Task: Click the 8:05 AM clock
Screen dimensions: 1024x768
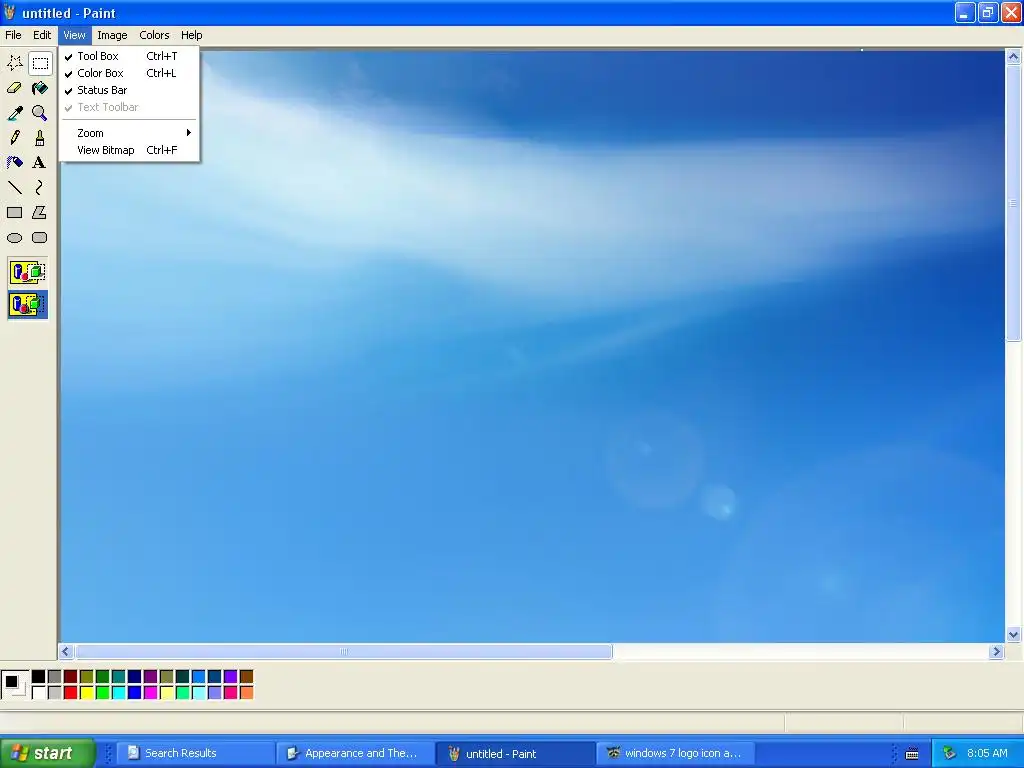Action: point(987,753)
